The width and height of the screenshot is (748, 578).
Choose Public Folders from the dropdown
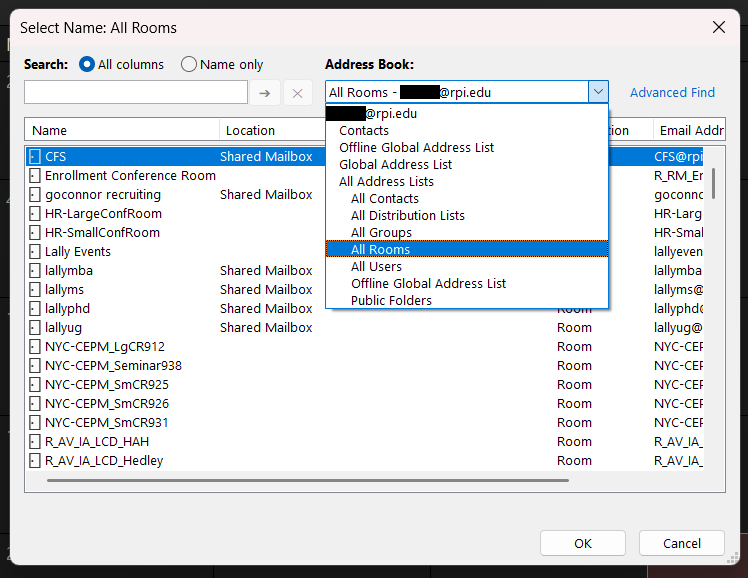click(391, 300)
